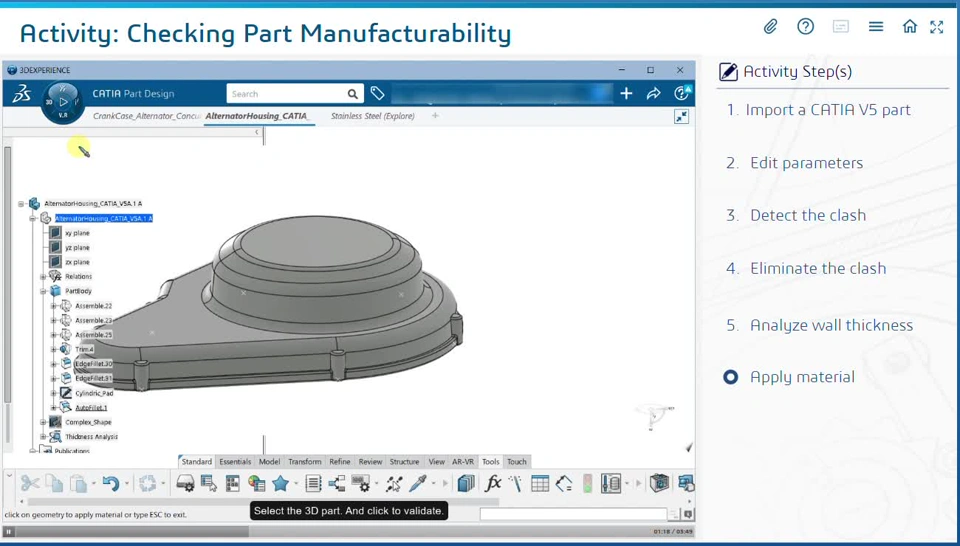This screenshot has width=960, height=546.
Task: Open the 3DEXPERIENCE help icon
Action: [681, 93]
